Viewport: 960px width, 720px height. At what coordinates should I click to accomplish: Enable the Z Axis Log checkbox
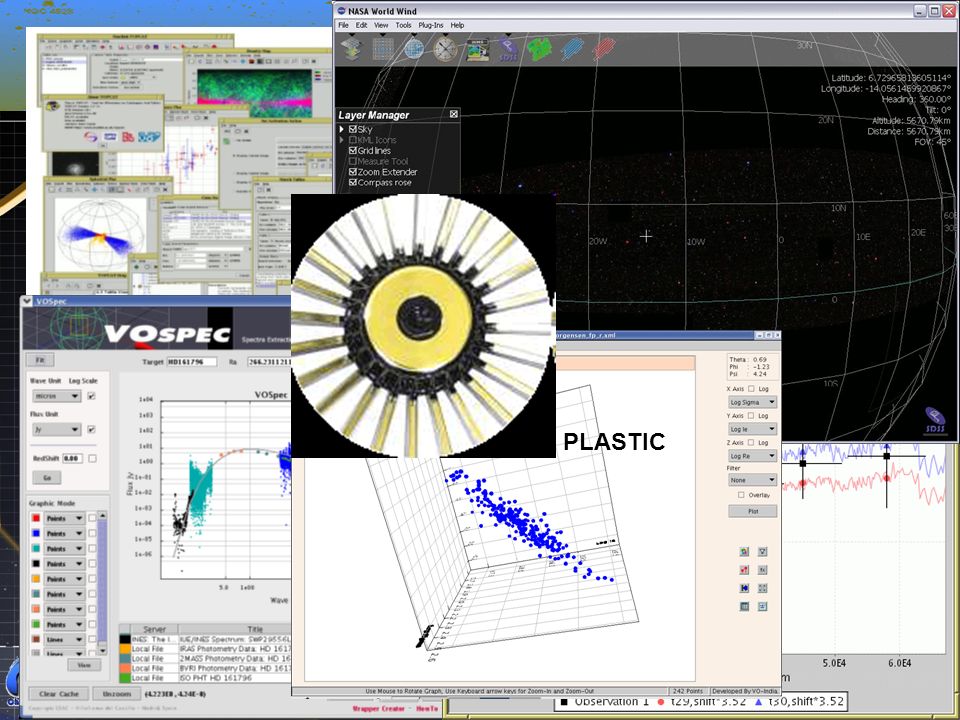[x=751, y=443]
